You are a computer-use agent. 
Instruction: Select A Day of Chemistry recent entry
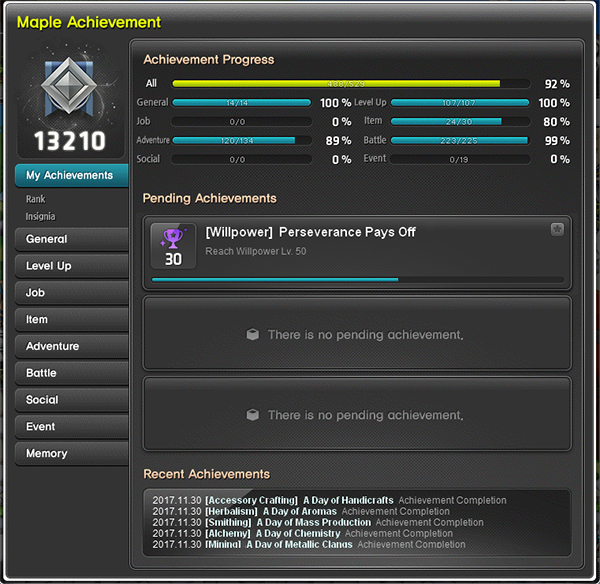click(x=302, y=533)
